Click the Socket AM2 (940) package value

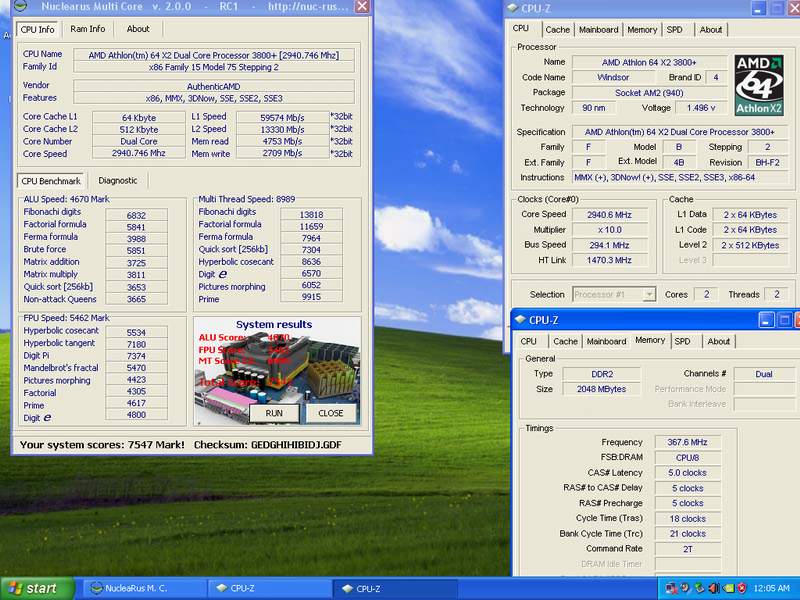pyautogui.click(x=649, y=93)
